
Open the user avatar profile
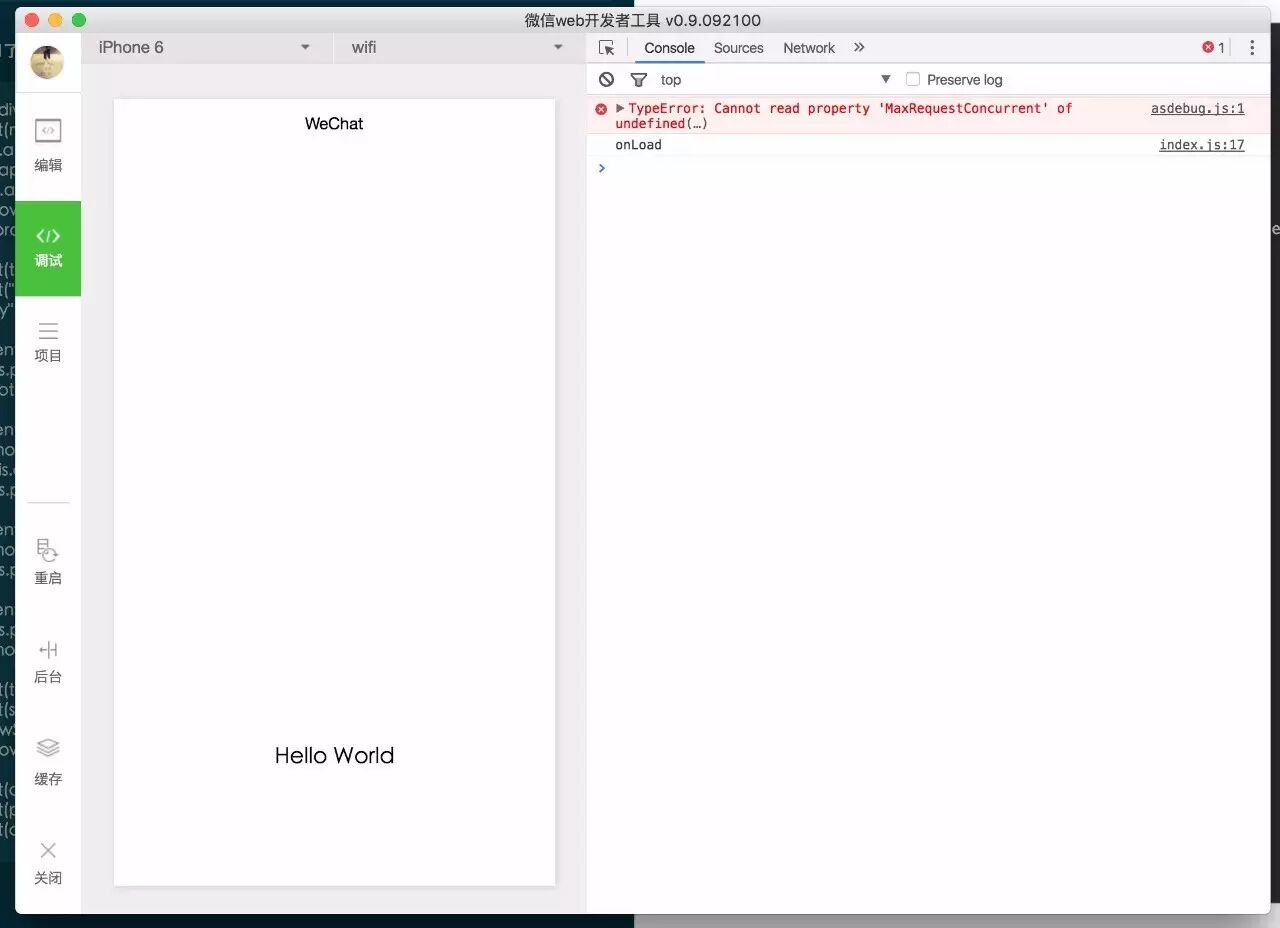(47, 62)
